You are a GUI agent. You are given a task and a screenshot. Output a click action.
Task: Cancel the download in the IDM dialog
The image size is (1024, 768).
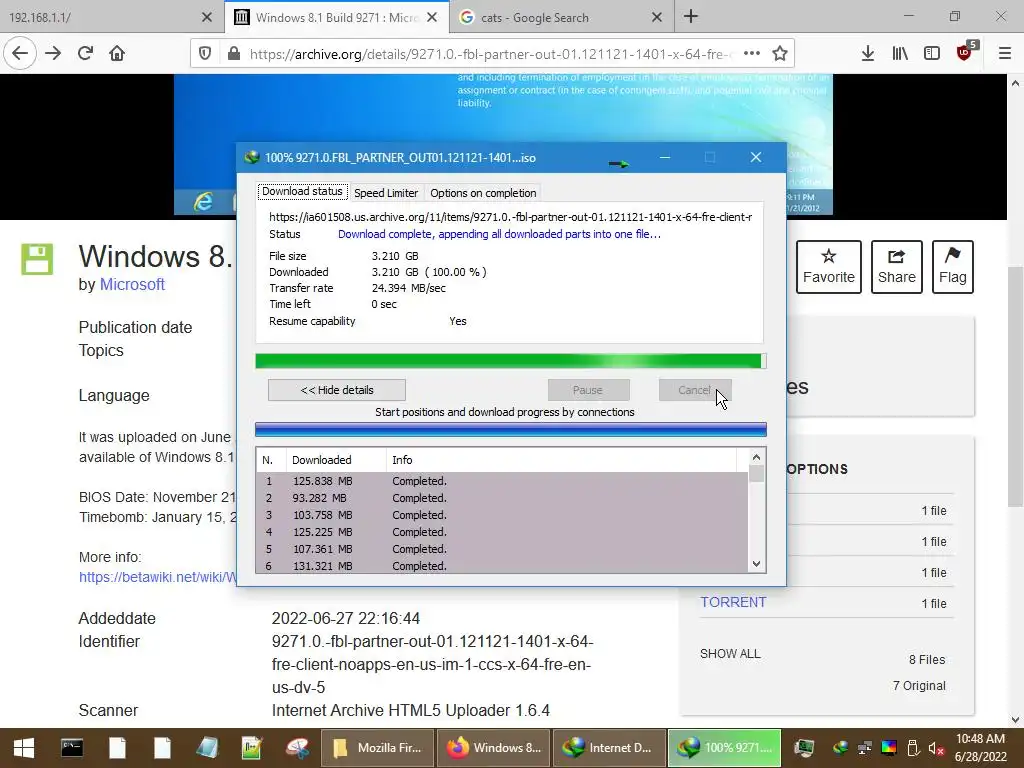pos(695,390)
